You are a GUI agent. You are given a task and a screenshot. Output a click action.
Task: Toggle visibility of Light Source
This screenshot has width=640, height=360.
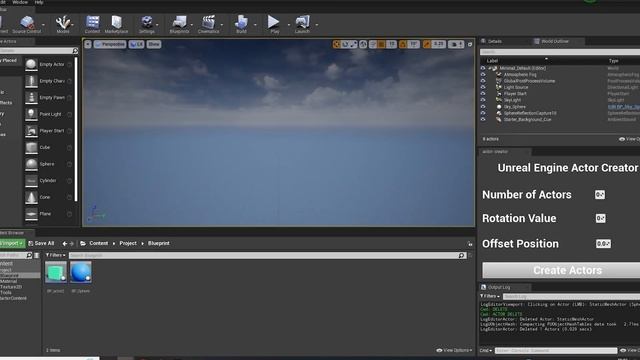(x=483, y=87)
